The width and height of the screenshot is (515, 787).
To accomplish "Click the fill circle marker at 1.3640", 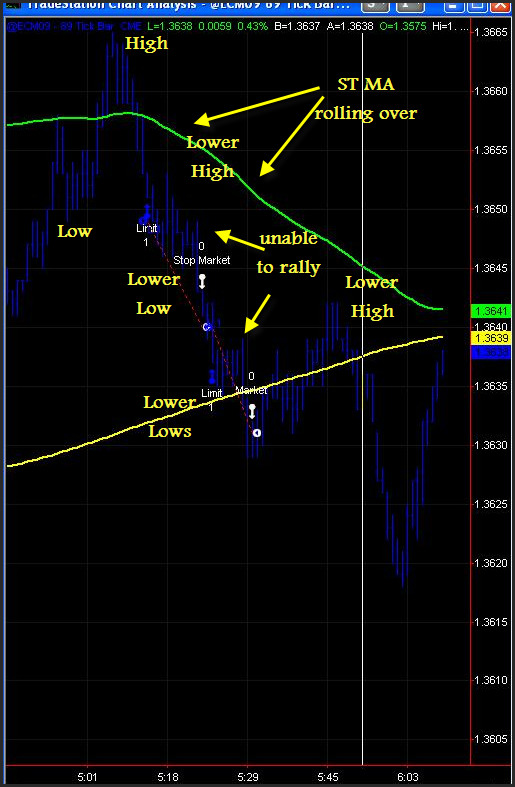I will tap(207, 327).
